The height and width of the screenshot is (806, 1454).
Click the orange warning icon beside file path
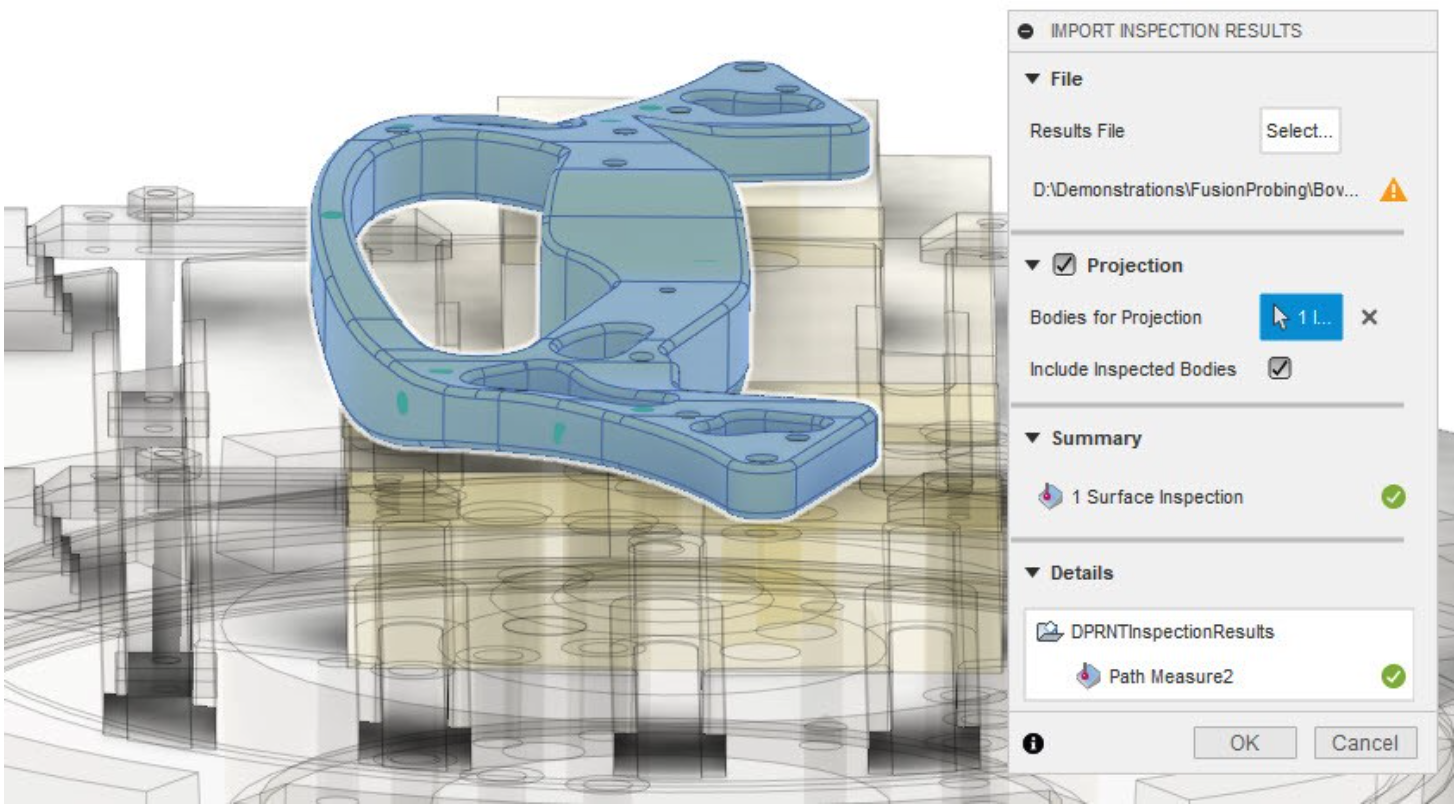[1393, 190]
